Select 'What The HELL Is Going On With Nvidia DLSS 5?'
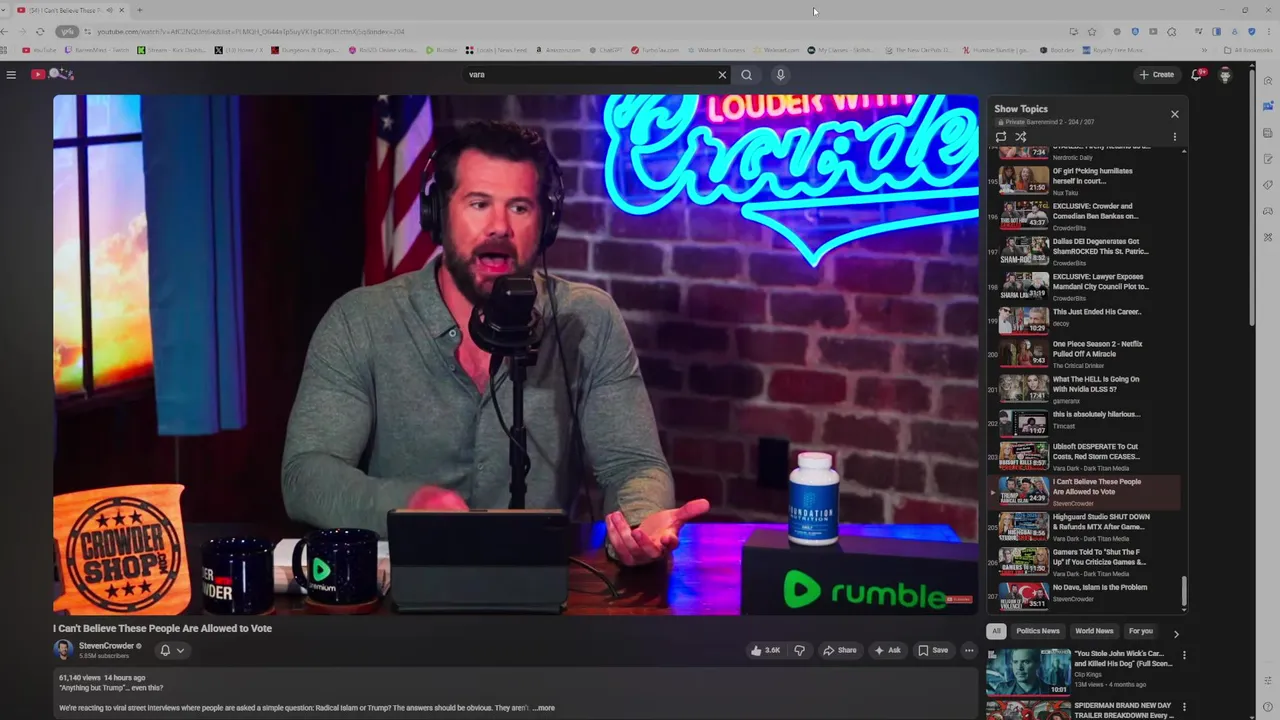 (1084, 389)
